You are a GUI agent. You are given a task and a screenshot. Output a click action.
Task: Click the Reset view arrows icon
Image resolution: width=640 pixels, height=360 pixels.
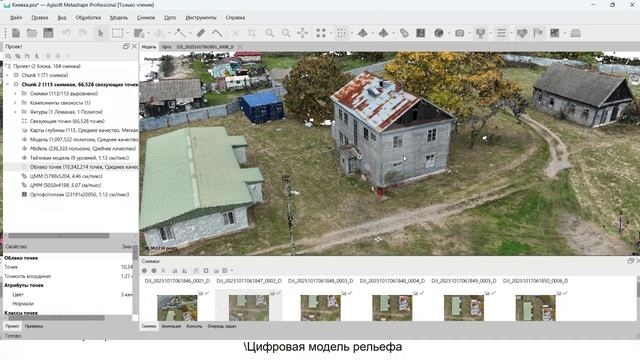pos(303,33)
